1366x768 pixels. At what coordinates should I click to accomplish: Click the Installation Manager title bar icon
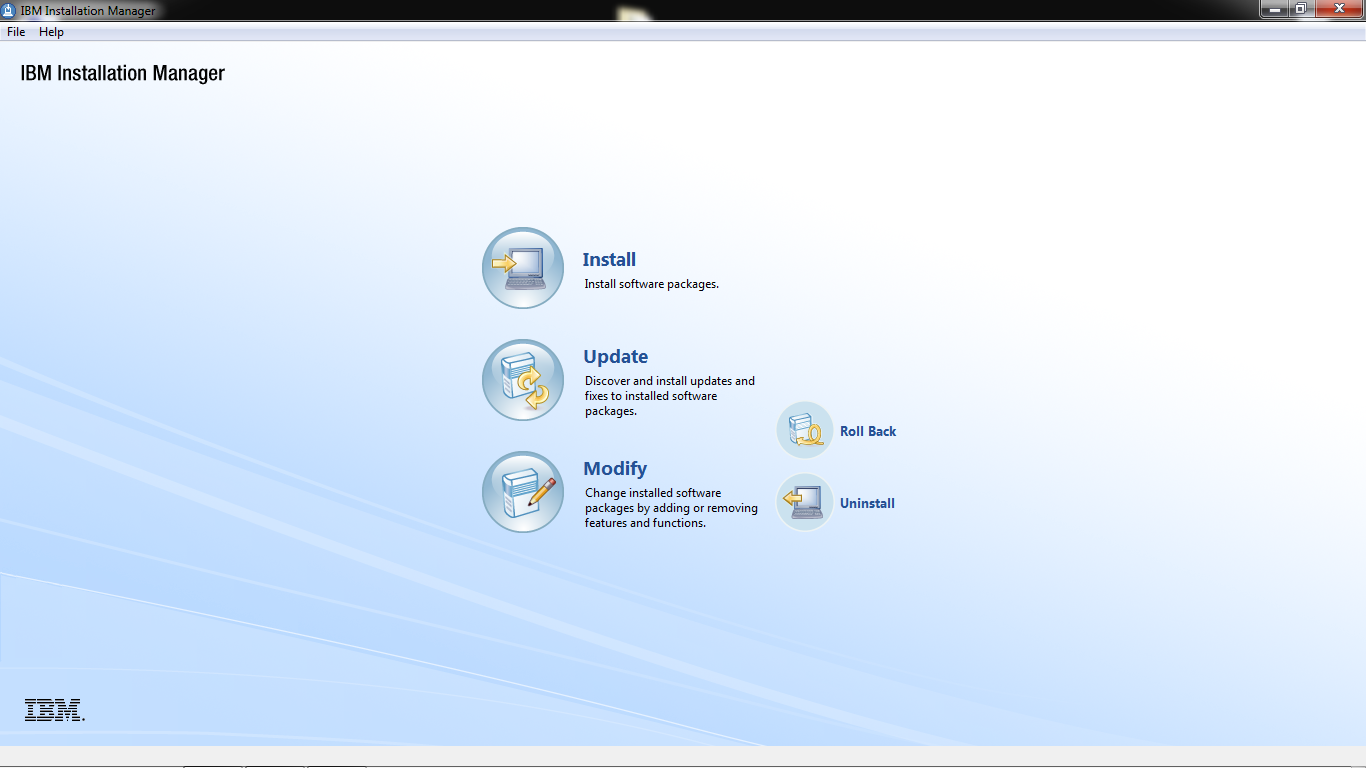(10, 10)
